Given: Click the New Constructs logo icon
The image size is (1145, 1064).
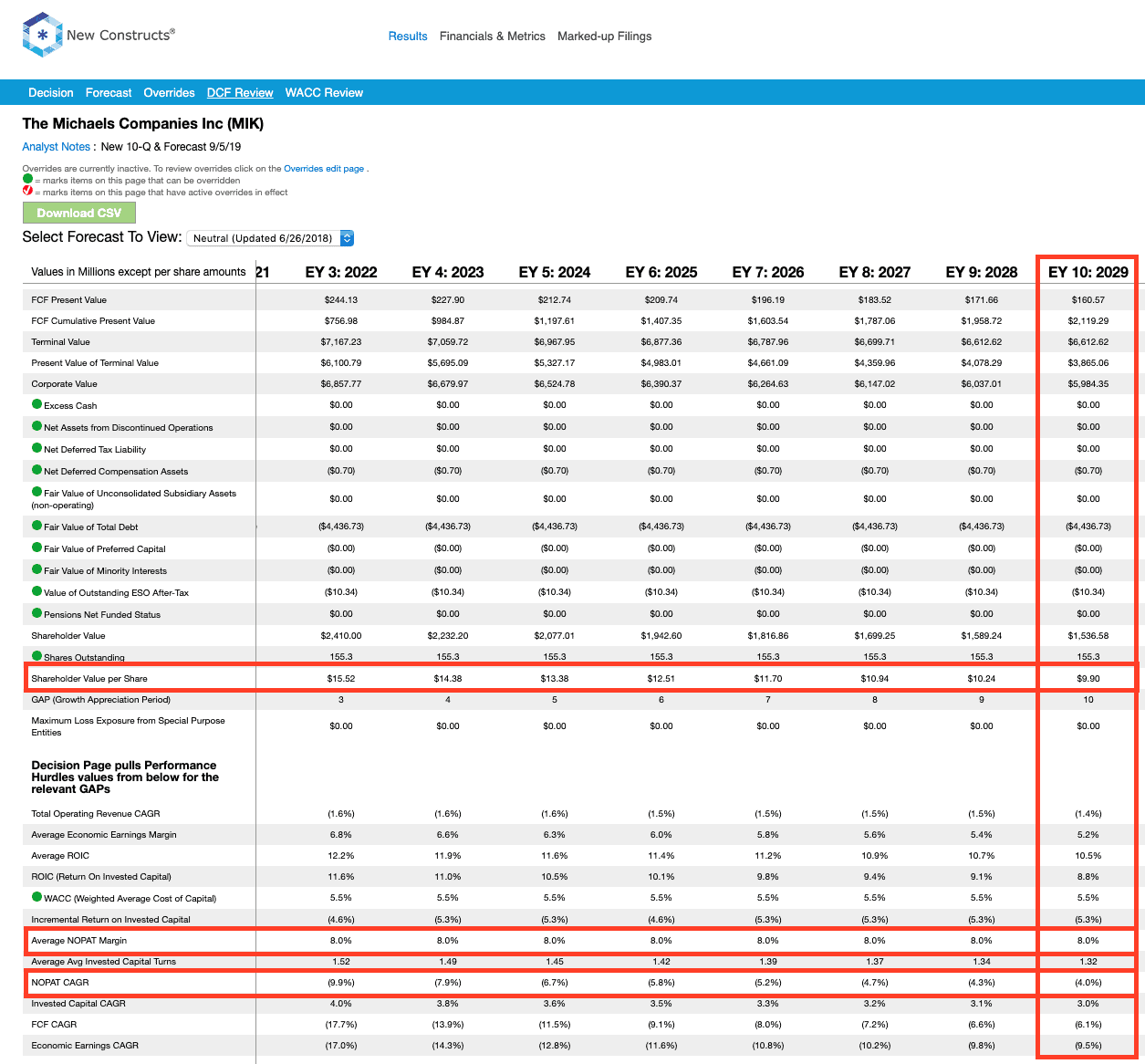Looking at the screenshot, I should point(42,35).
